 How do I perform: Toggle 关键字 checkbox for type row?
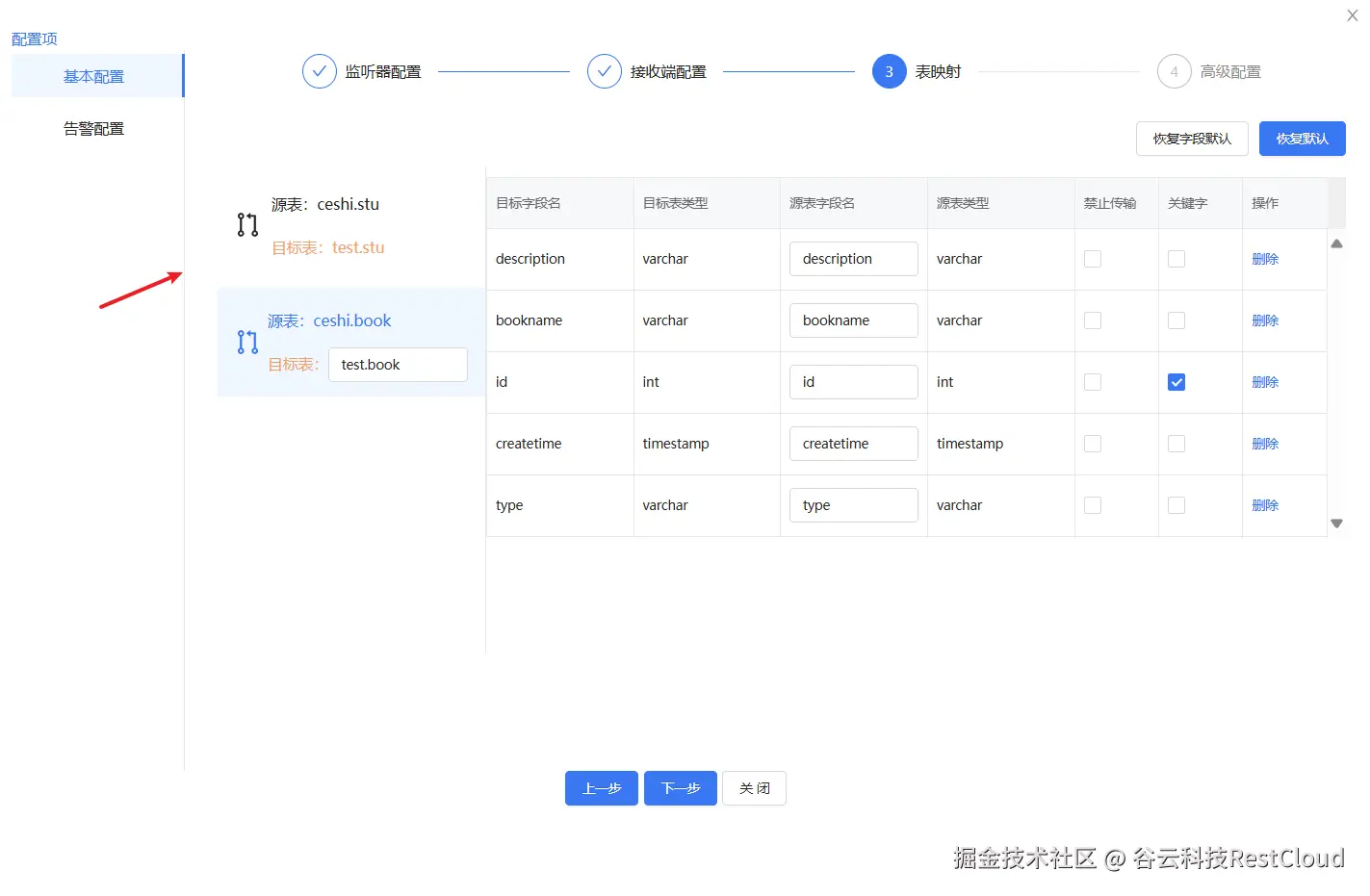coord(1176,505)
